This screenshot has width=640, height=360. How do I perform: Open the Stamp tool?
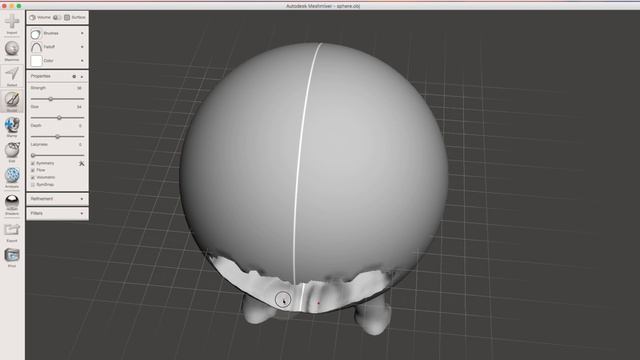click(x=12, y=127)
